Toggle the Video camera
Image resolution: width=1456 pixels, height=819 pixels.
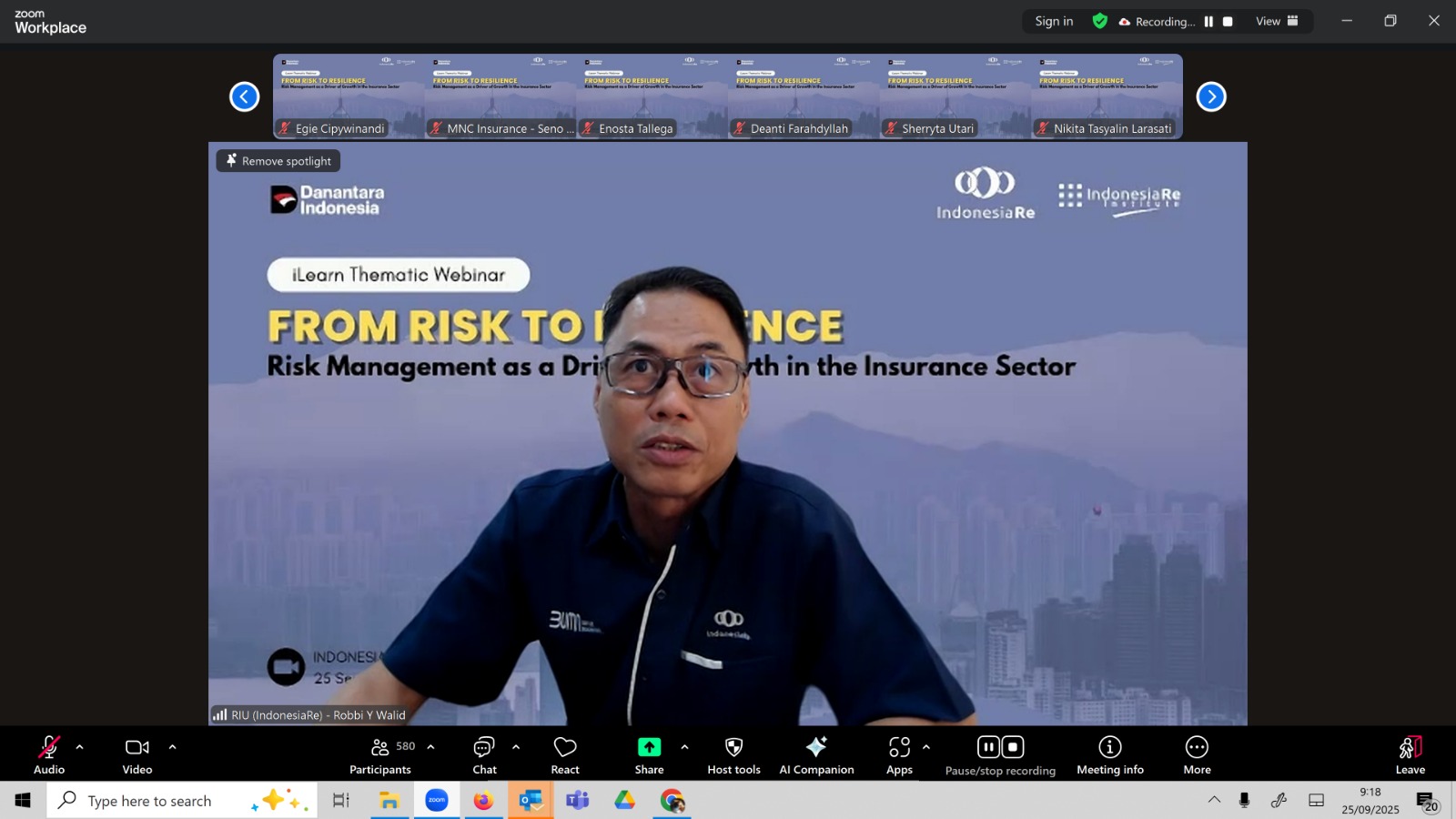click(137, 755)
